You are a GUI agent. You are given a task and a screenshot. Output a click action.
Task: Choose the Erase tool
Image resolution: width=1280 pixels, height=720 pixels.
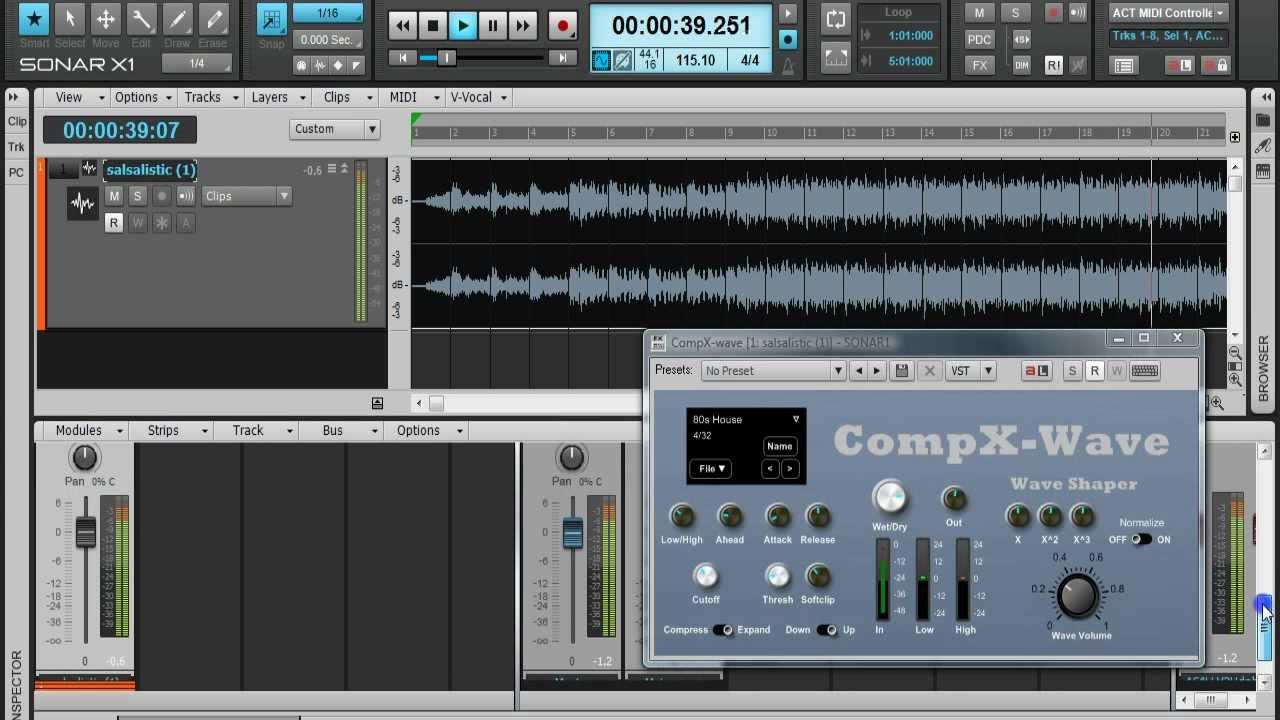(x=212, y=19)
